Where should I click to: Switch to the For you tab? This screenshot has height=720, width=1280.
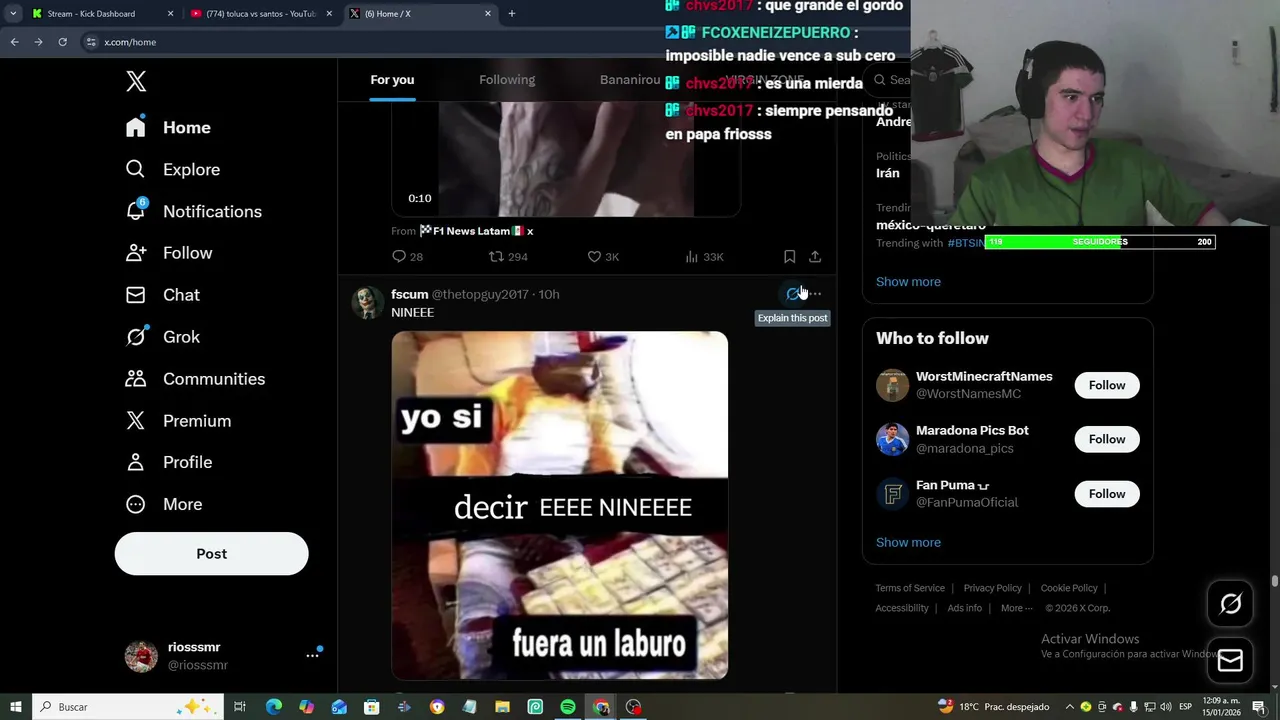coord(392,80)
